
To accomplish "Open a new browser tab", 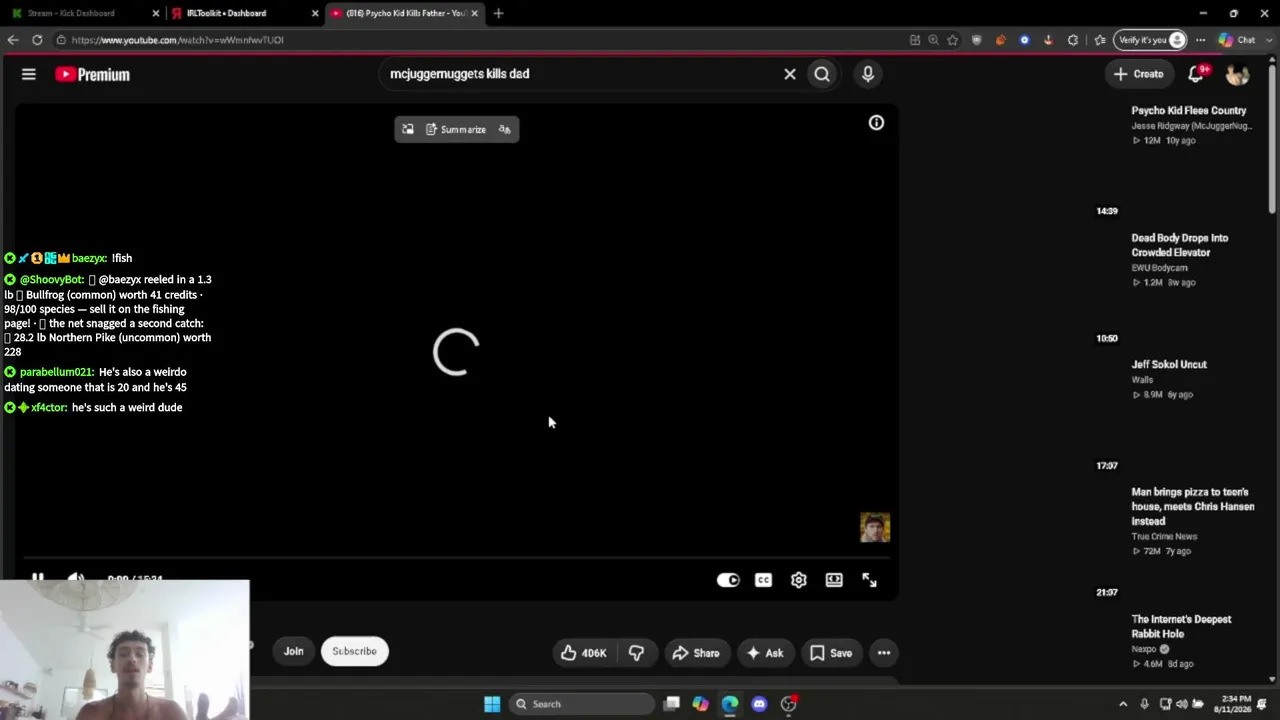I will tap(498, 13).
